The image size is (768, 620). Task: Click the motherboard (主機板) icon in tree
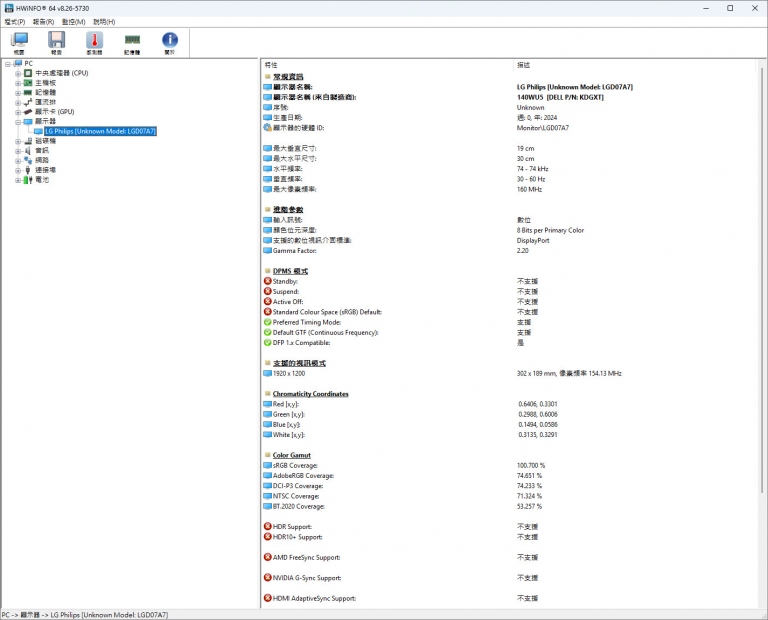[28, 83]
